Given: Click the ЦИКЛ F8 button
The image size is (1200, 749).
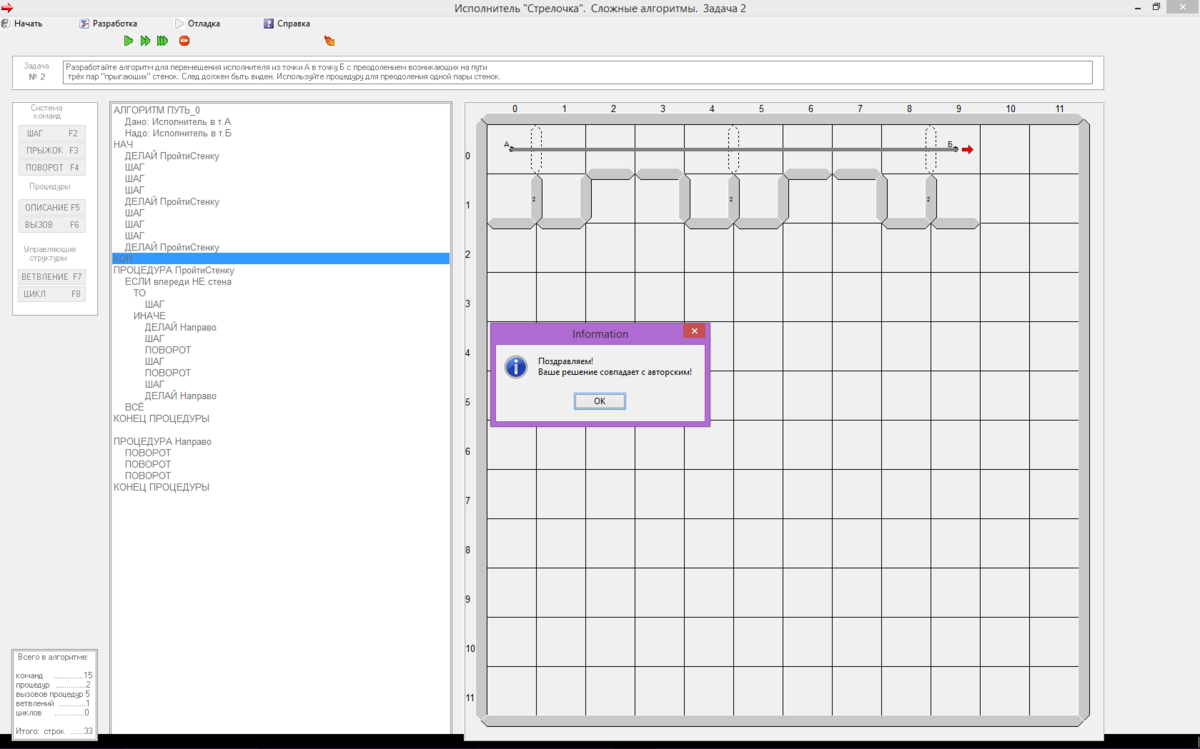Looking at the screenshot, I should point(52,294).
